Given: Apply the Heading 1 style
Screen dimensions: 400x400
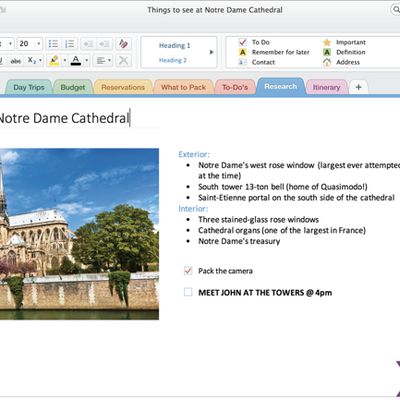Looking at the screenshot, I should (x=174, y=45).
